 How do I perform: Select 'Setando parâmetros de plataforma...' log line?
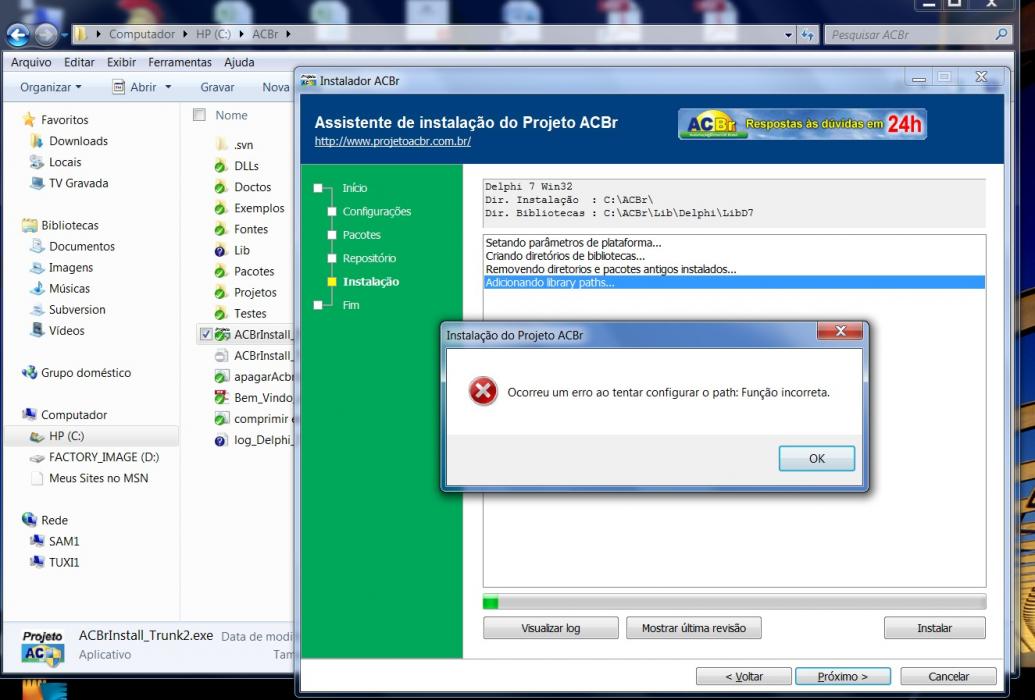pos(734,242)
